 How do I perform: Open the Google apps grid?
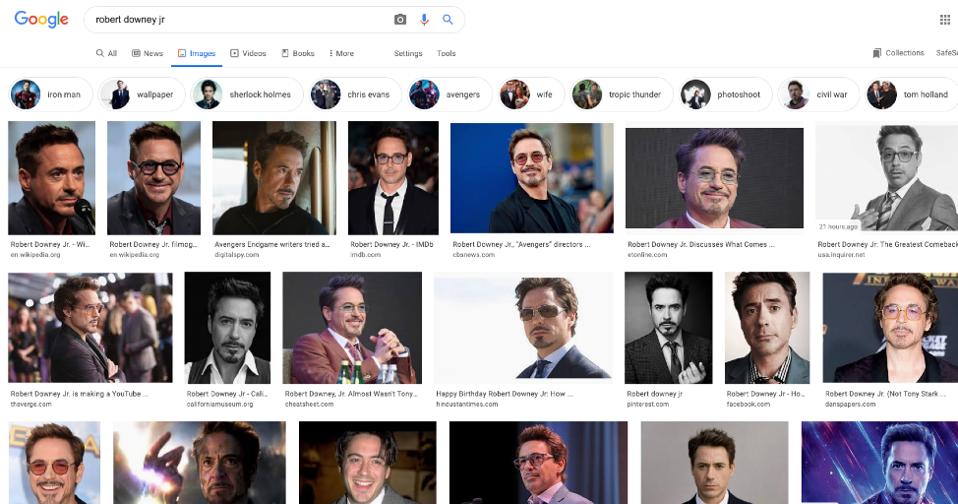(x=945, y=20)
